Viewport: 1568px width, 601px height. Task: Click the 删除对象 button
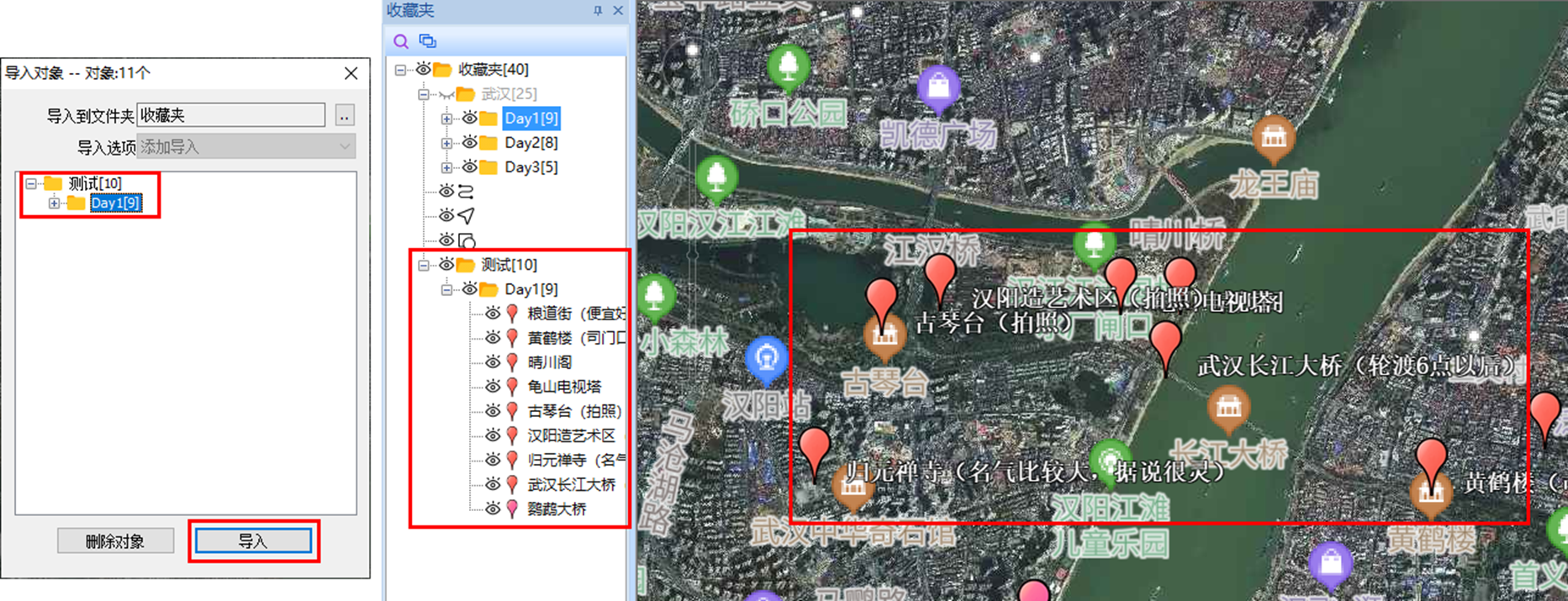coord(115,541)
